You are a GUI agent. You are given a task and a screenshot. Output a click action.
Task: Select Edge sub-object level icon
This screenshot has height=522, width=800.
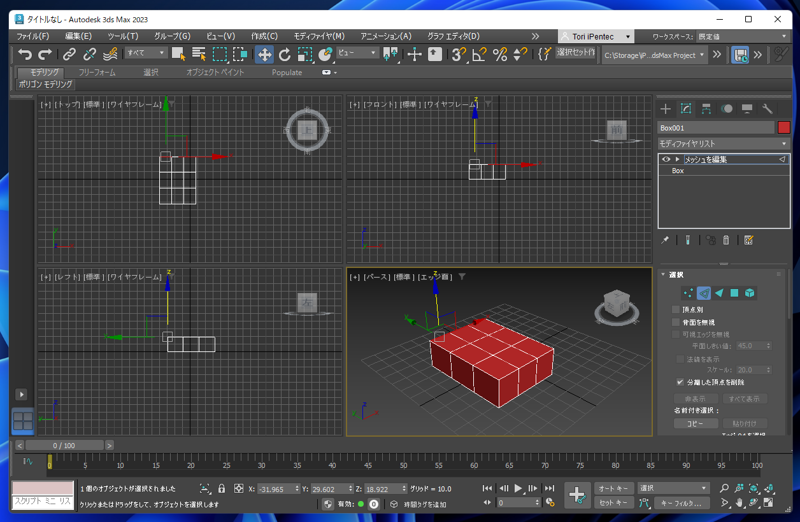704,293
